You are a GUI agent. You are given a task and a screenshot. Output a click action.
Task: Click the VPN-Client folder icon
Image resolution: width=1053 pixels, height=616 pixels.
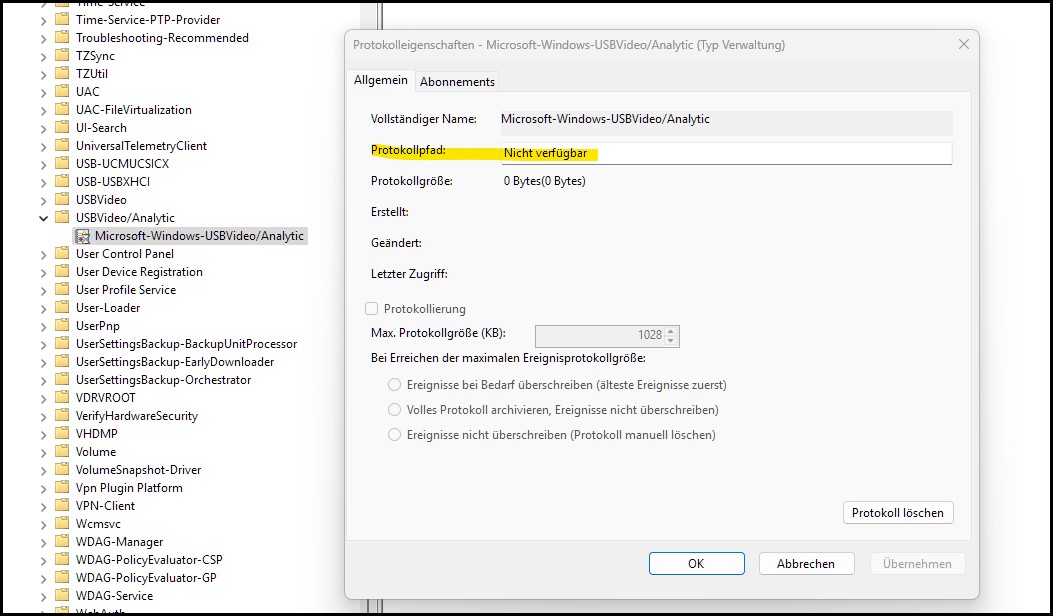pyautogui.click(x=62, y=505)
